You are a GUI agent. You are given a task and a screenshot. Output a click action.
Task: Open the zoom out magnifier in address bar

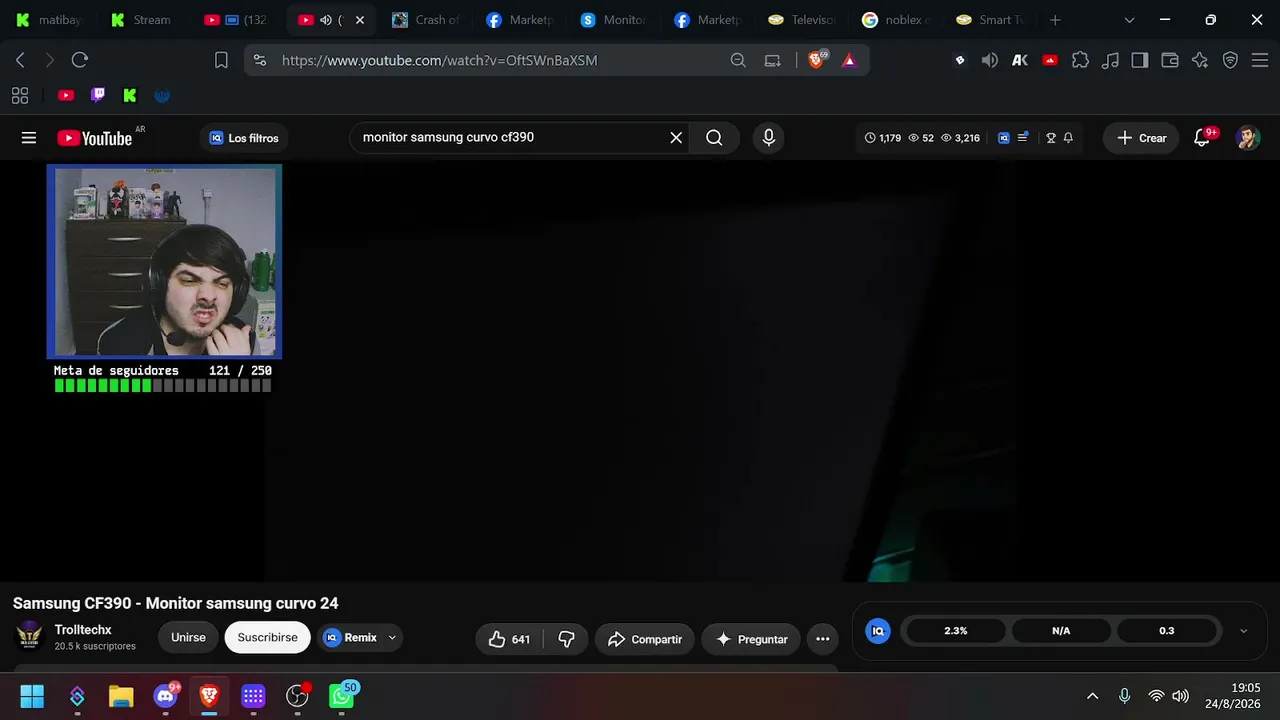[x=738, y=60]
